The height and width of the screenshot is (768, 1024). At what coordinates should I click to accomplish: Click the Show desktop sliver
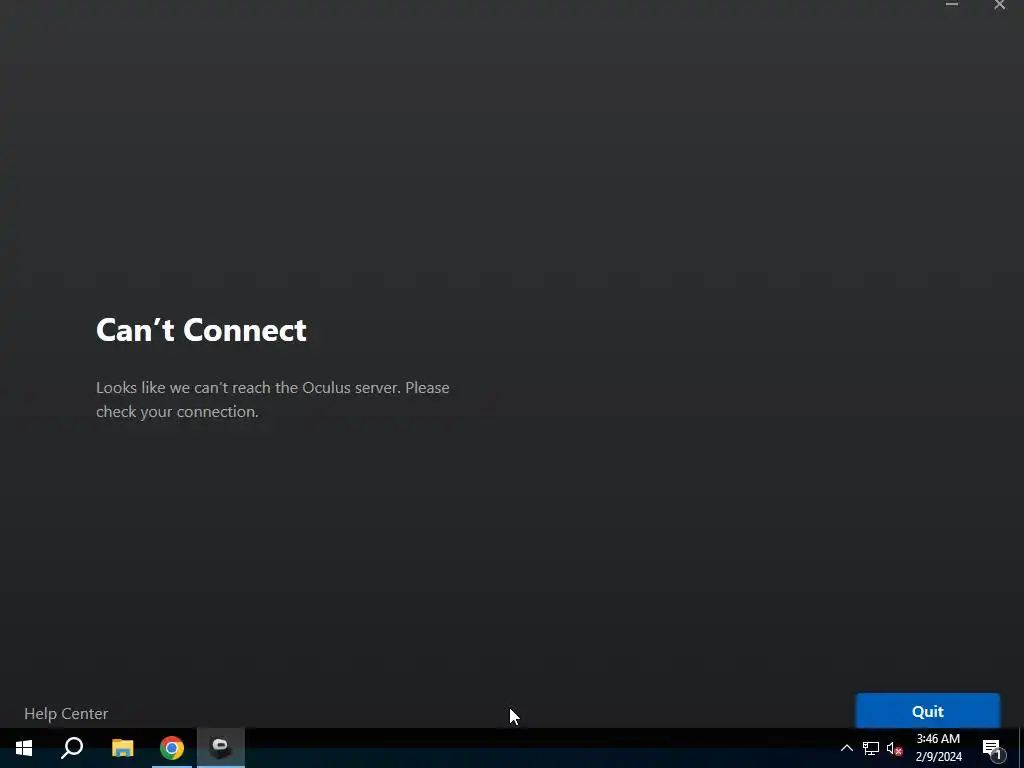coord(1021,748)
